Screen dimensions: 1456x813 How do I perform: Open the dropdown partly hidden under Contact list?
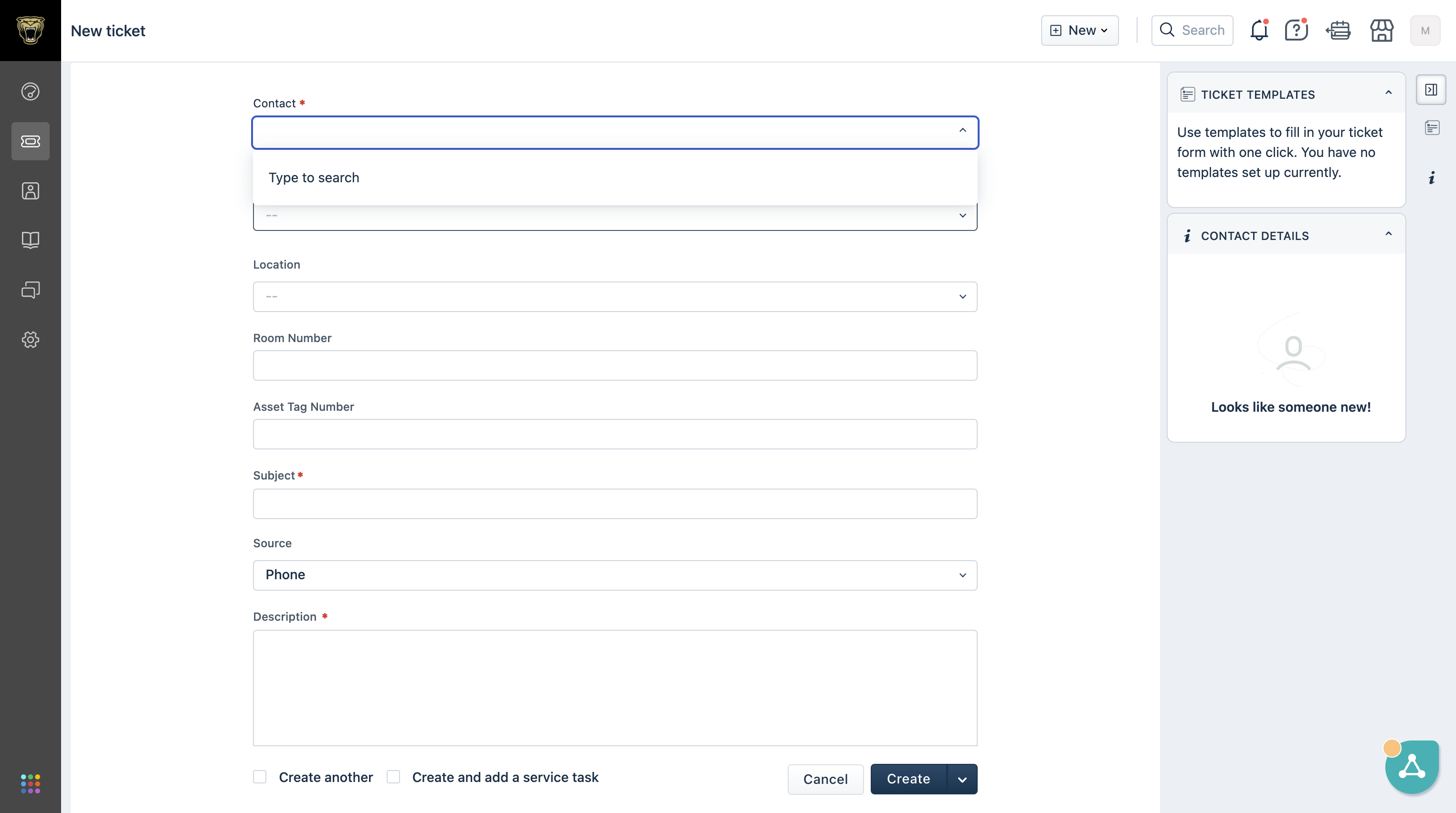(x=615, y=217)
